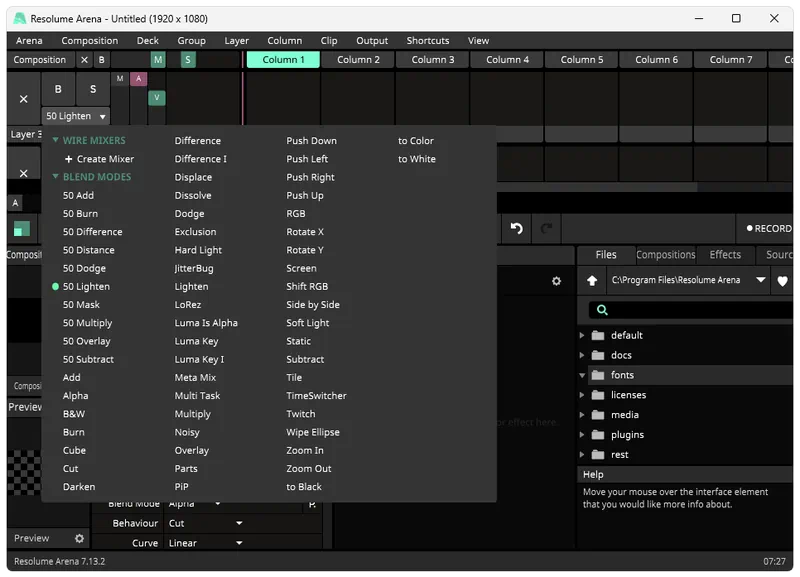The height and width of the screenshot is (577, 800).
Task: Choose the to White blend mode
Action: (x=416, y=159)
